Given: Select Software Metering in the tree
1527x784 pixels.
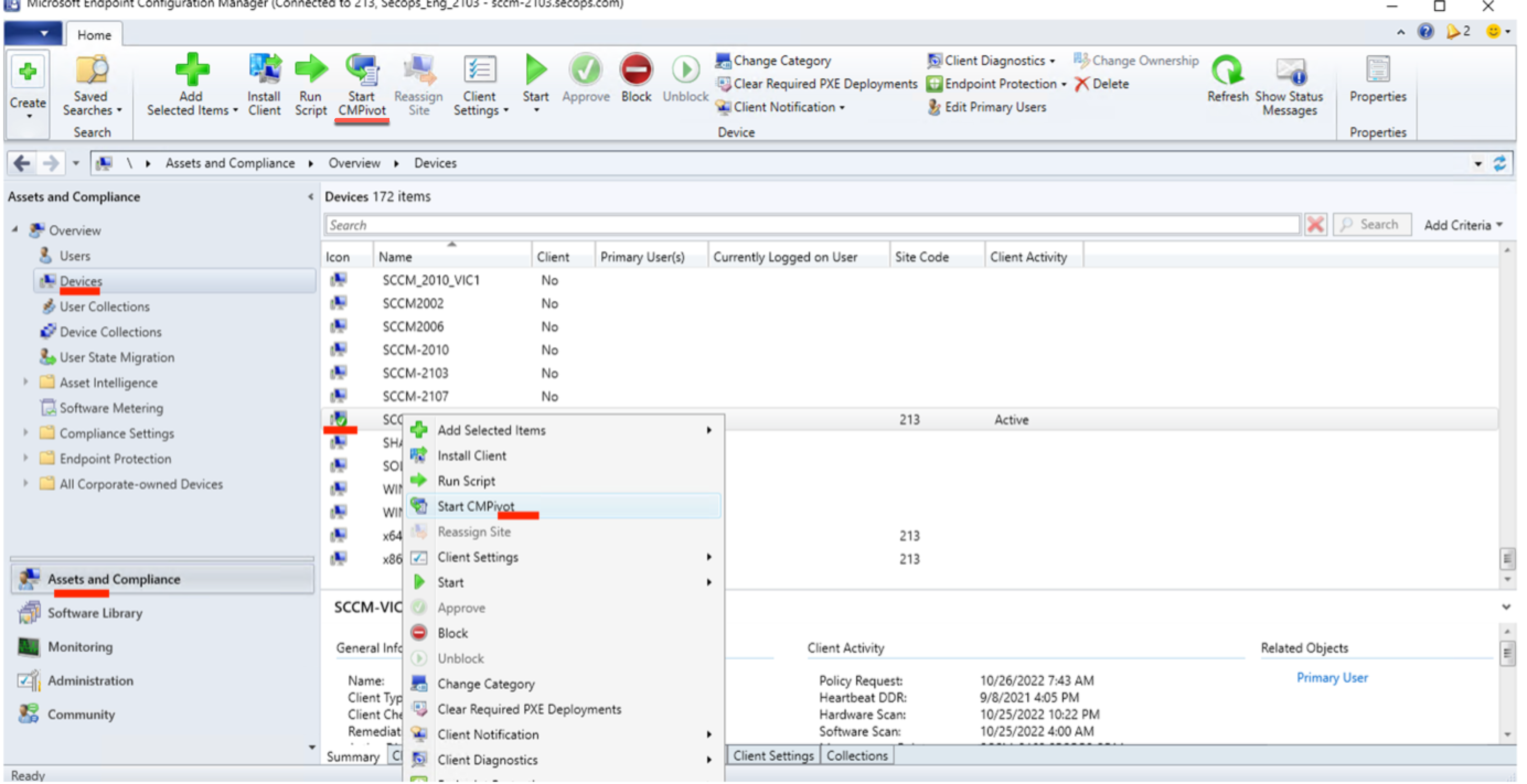Looking at the screenshot, I should [x=111, y=408].
